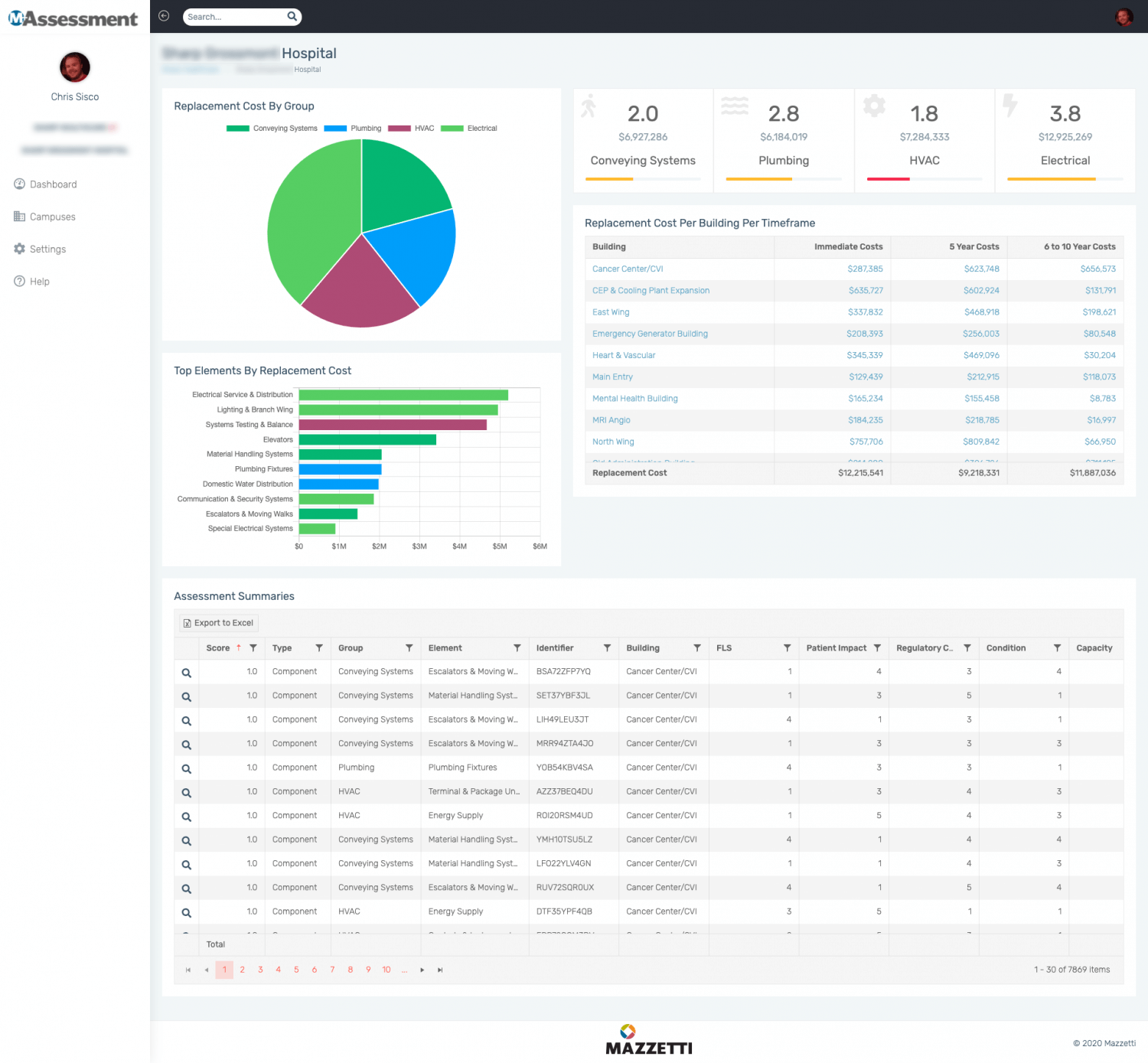Open the Group column filter dropdown
Viewport: 1148px width, 1063px height.
[x=409, y=648]
